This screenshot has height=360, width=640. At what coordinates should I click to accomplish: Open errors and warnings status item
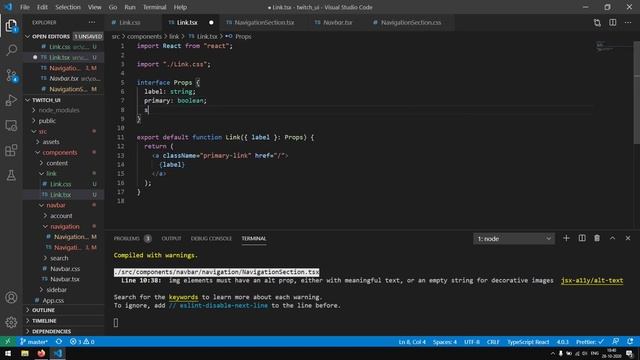coord(82,342)
